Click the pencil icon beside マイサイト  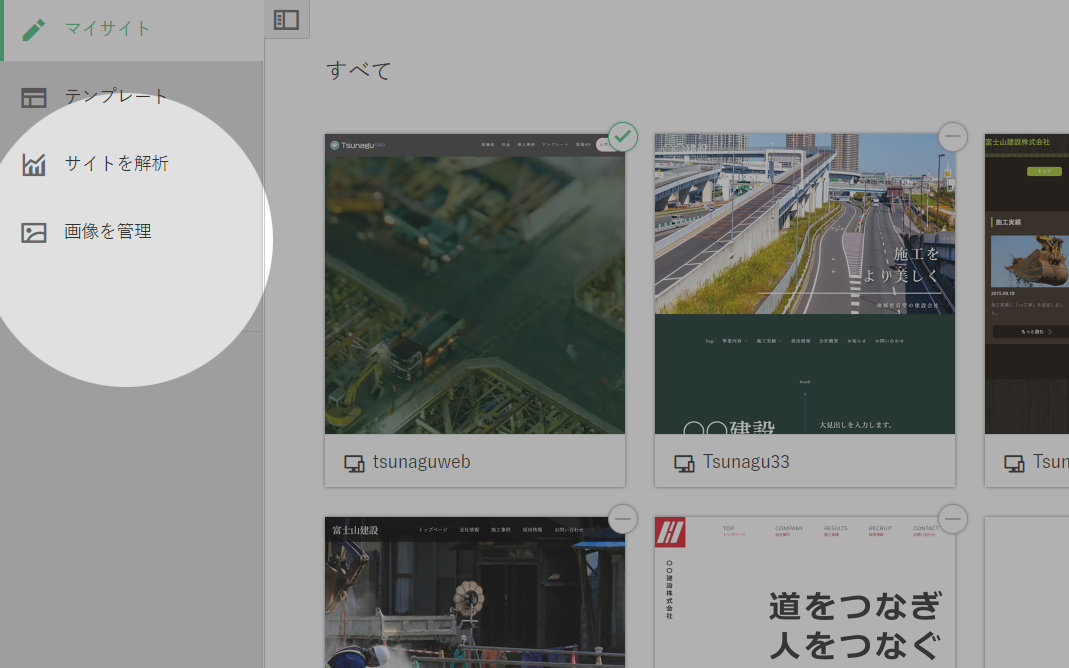click(x=34, y=29)
